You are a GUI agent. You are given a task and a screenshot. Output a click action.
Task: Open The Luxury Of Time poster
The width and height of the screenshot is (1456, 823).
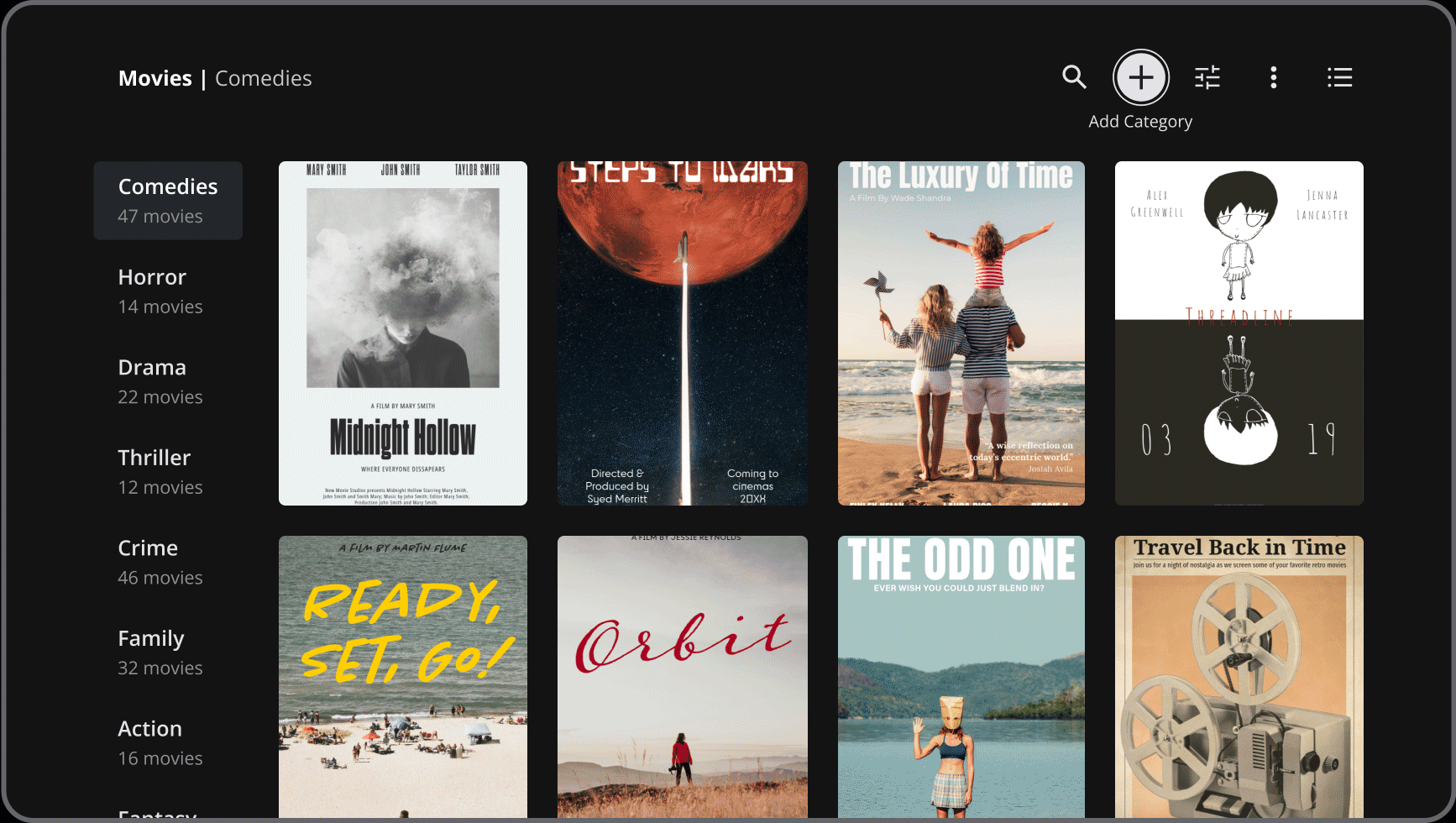(961, 333)
